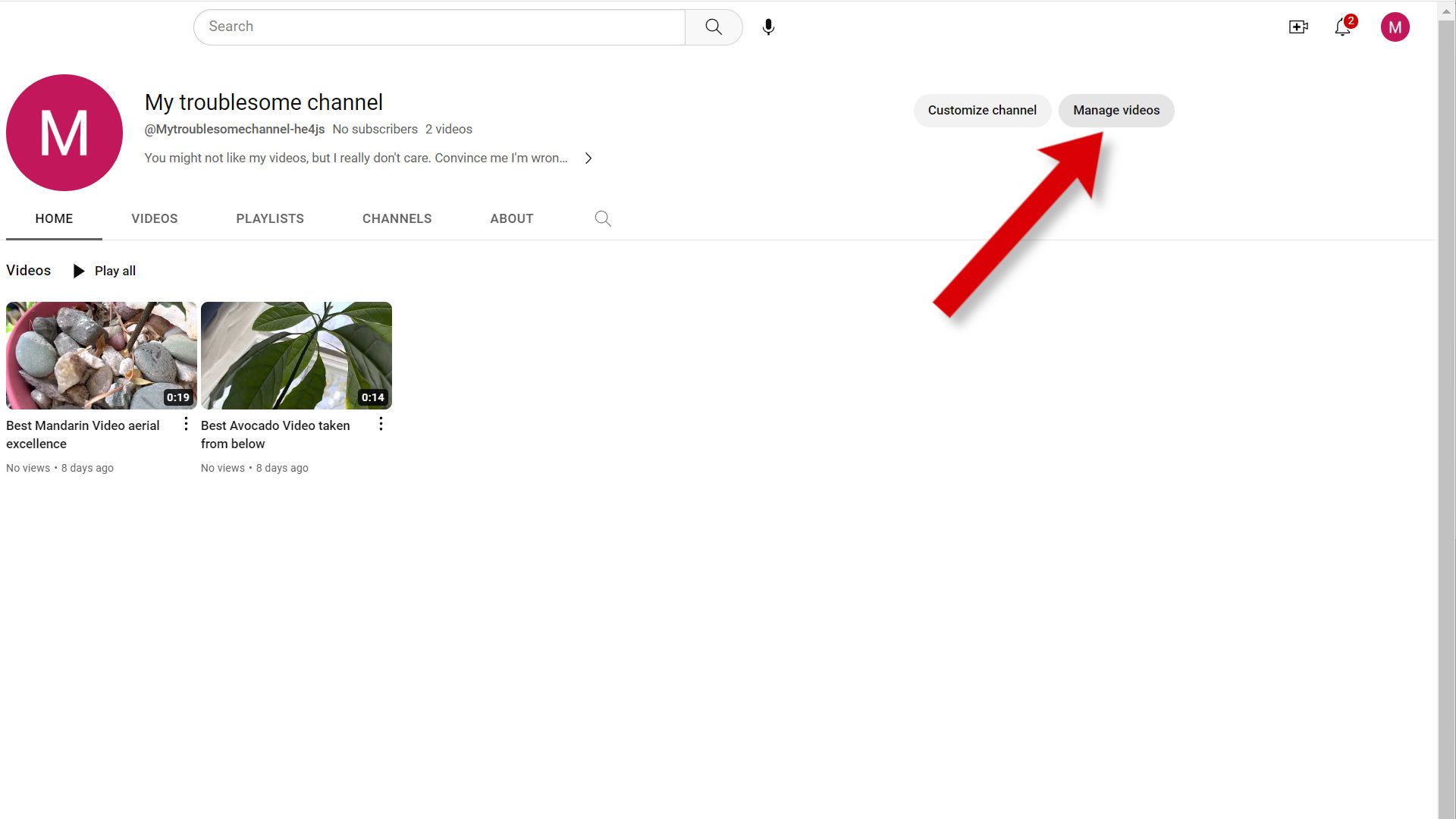Open the PLAYLISTS tab
1456x819 pixels.
pos(269,218)
